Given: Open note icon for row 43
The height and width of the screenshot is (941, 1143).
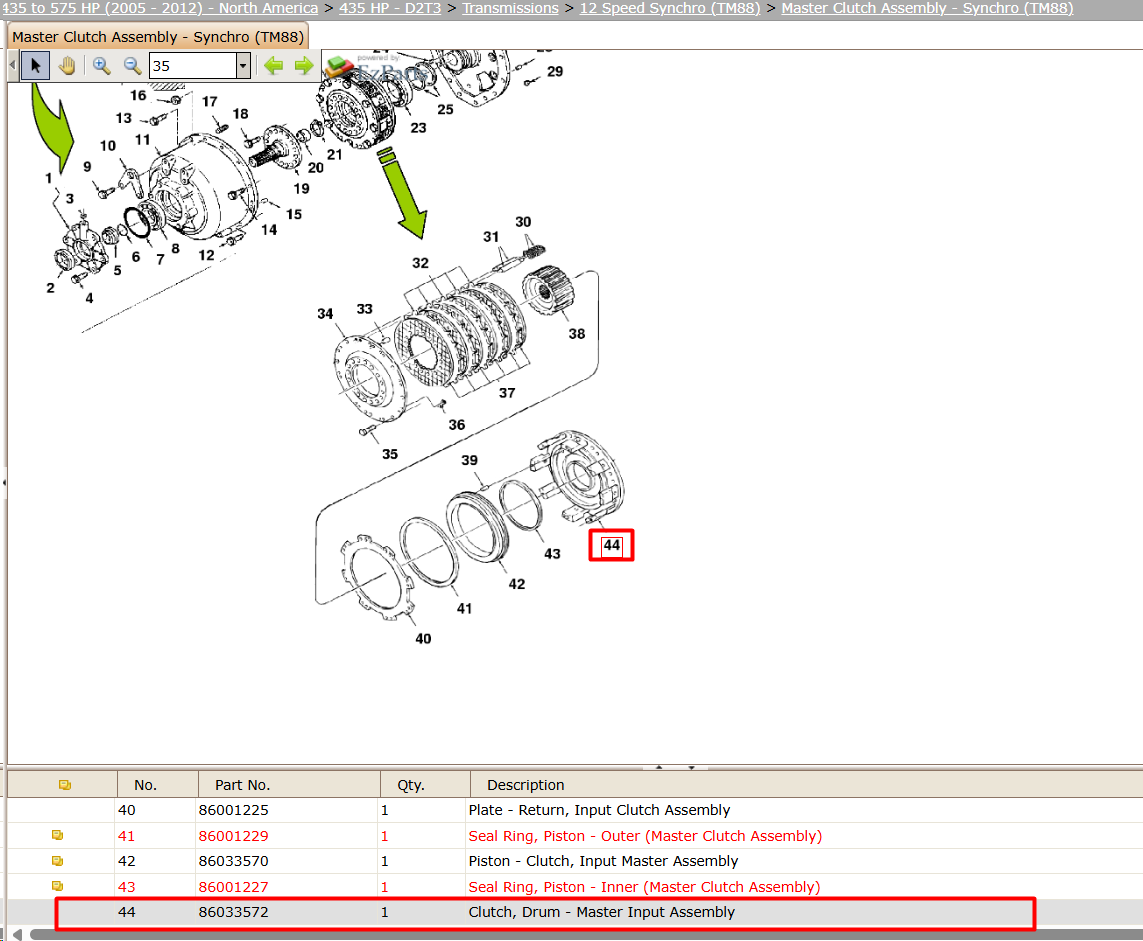Looking at the screenshot, I should click(x=58, y=886).
